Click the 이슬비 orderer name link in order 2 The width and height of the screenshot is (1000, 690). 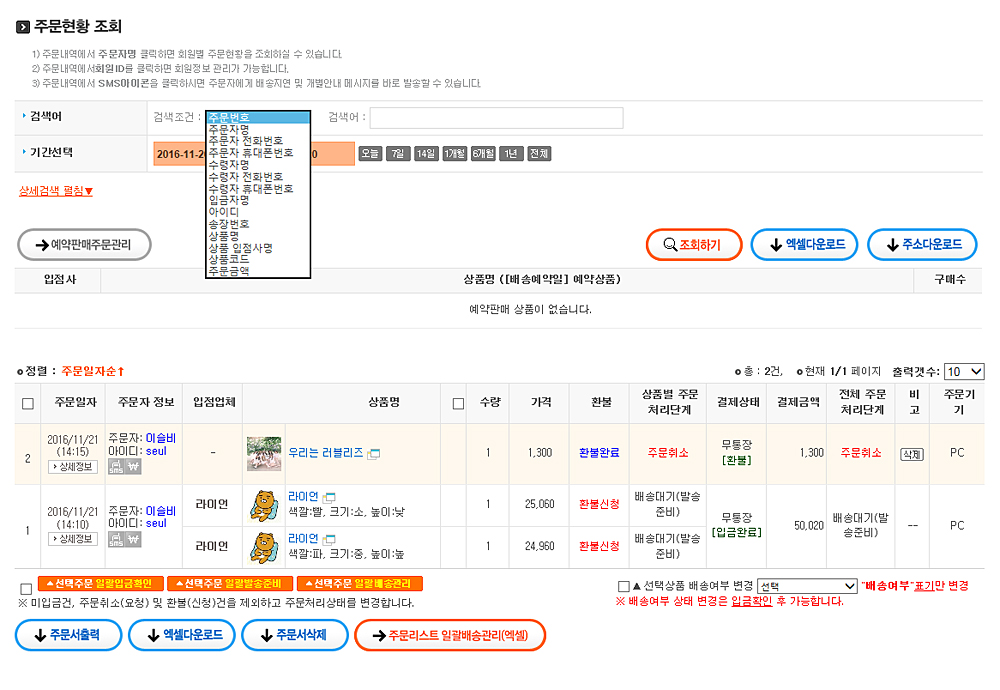[161, 438]
